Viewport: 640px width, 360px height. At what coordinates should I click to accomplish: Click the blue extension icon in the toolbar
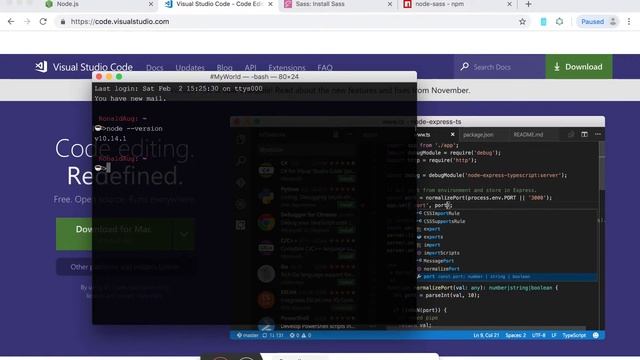543,22
